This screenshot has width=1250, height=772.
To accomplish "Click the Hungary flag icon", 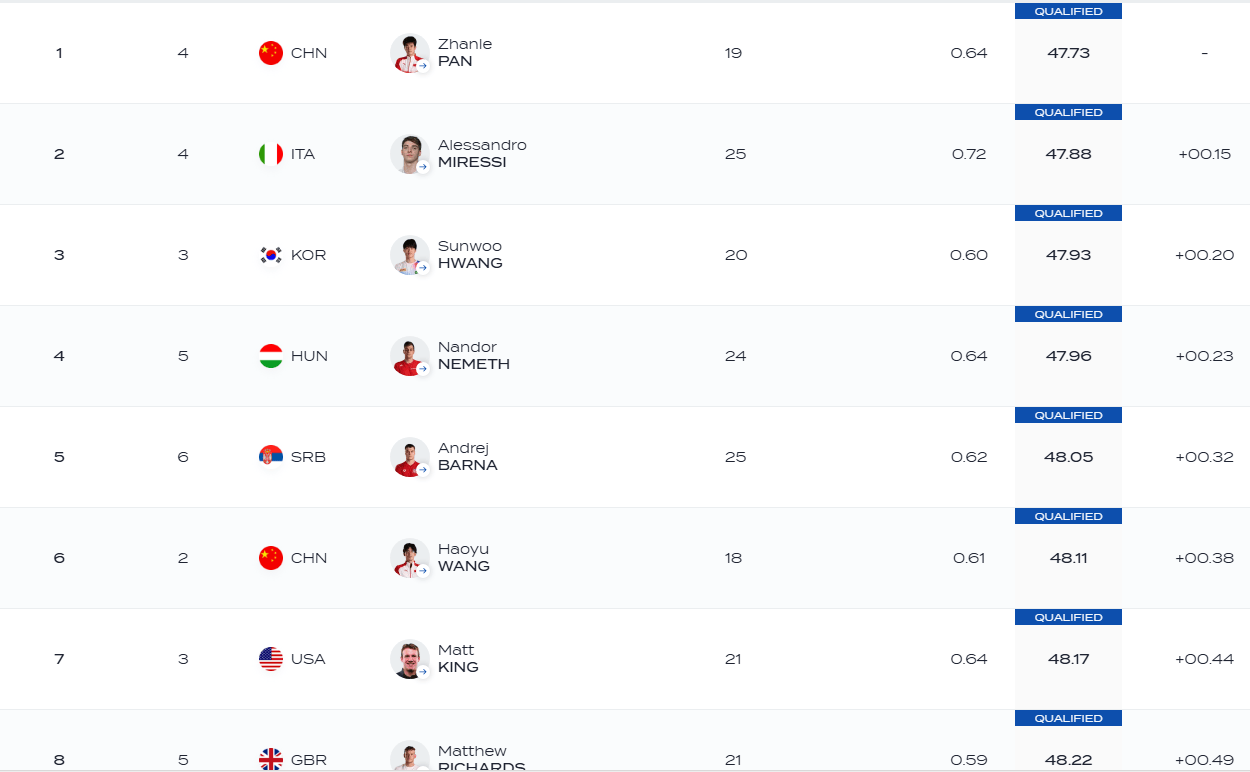I will (x=271, y=356).
